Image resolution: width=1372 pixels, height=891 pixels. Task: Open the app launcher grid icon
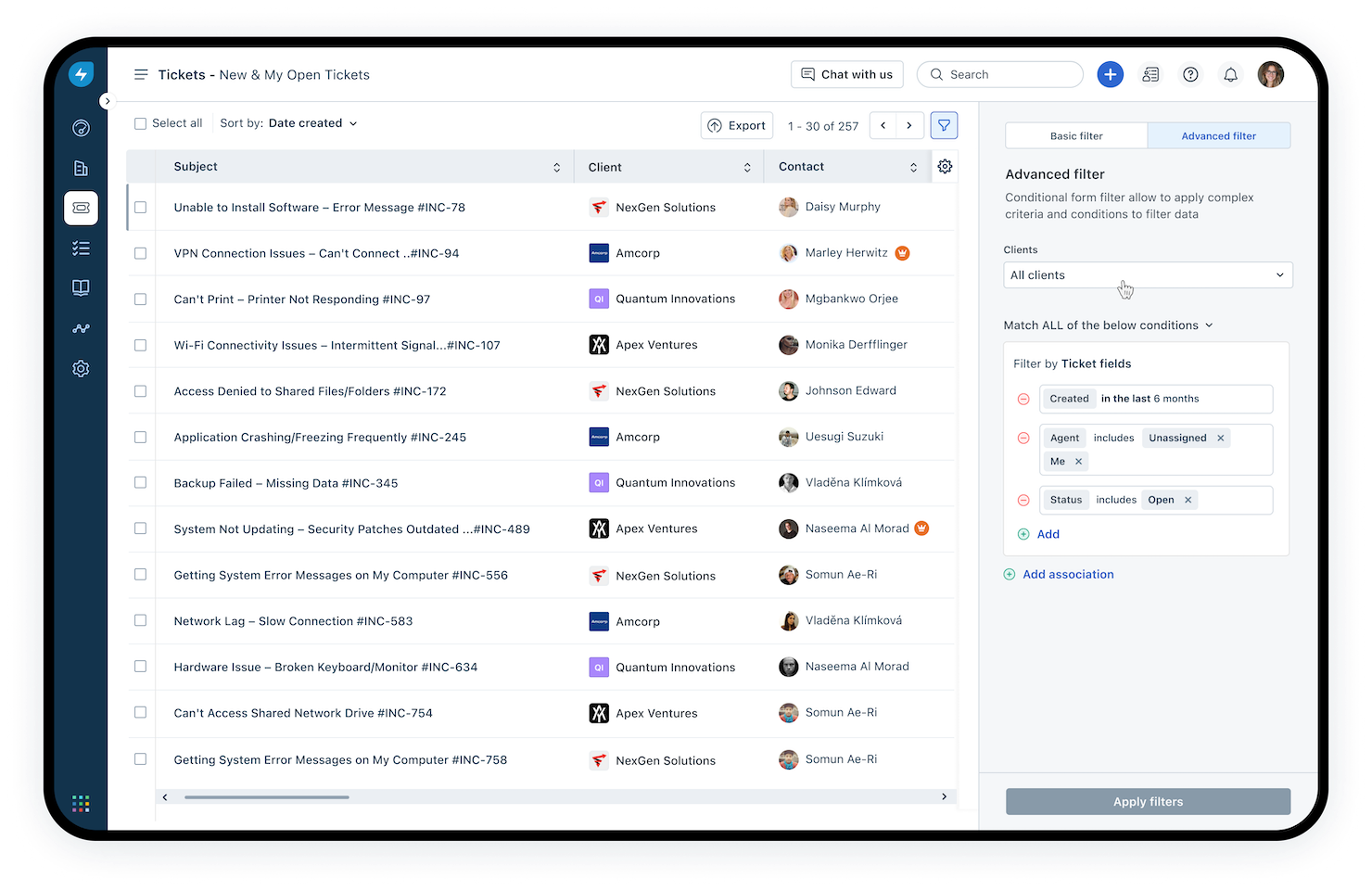point(81,803)
